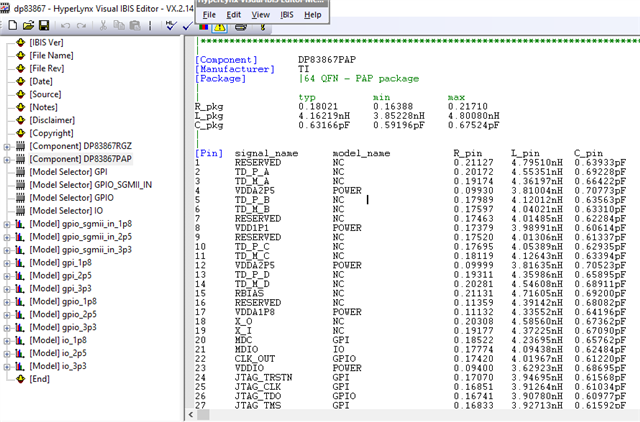Image resolution: width=640 pixels, height=422 pixels.
Task: Click chart icon beside [Model] gpi_1p8
Action: 20,263
